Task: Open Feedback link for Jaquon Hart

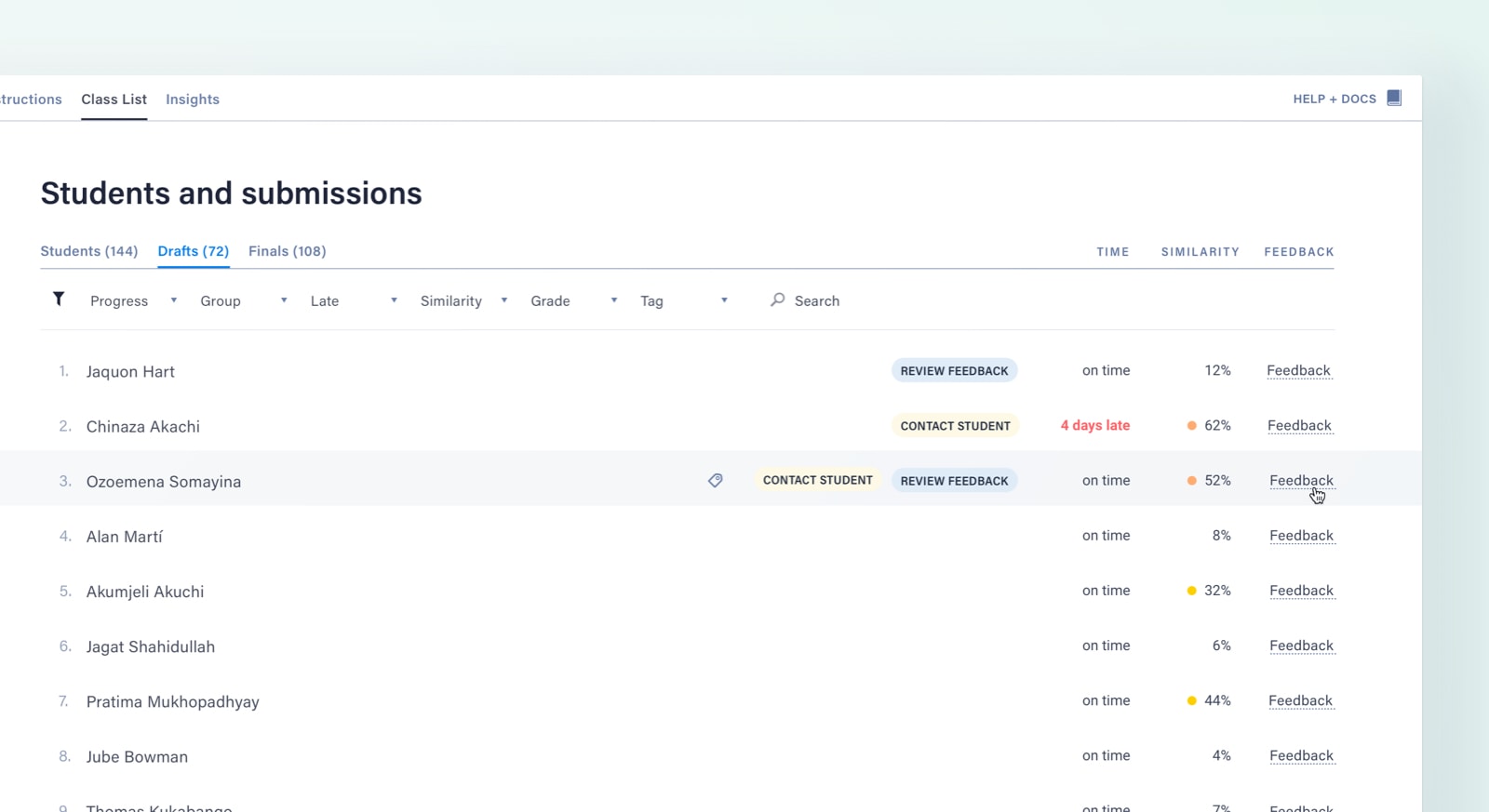Action: (1298, 370)
